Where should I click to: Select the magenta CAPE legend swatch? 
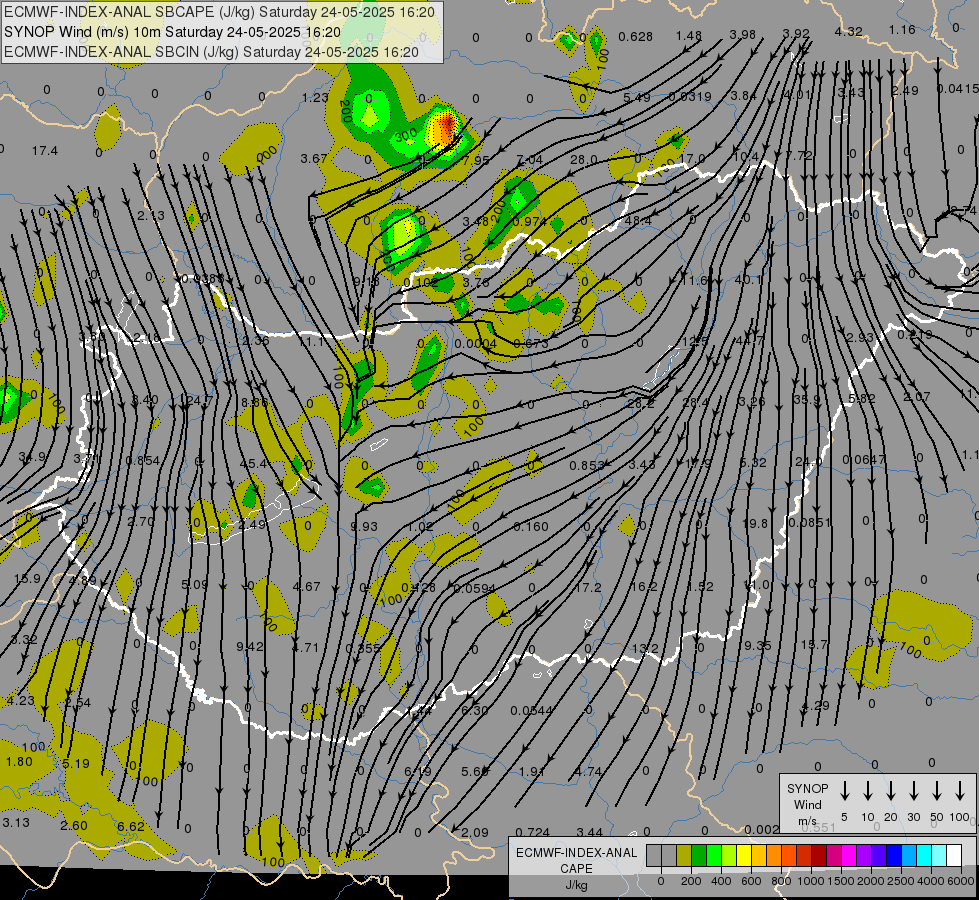point(849,855)
